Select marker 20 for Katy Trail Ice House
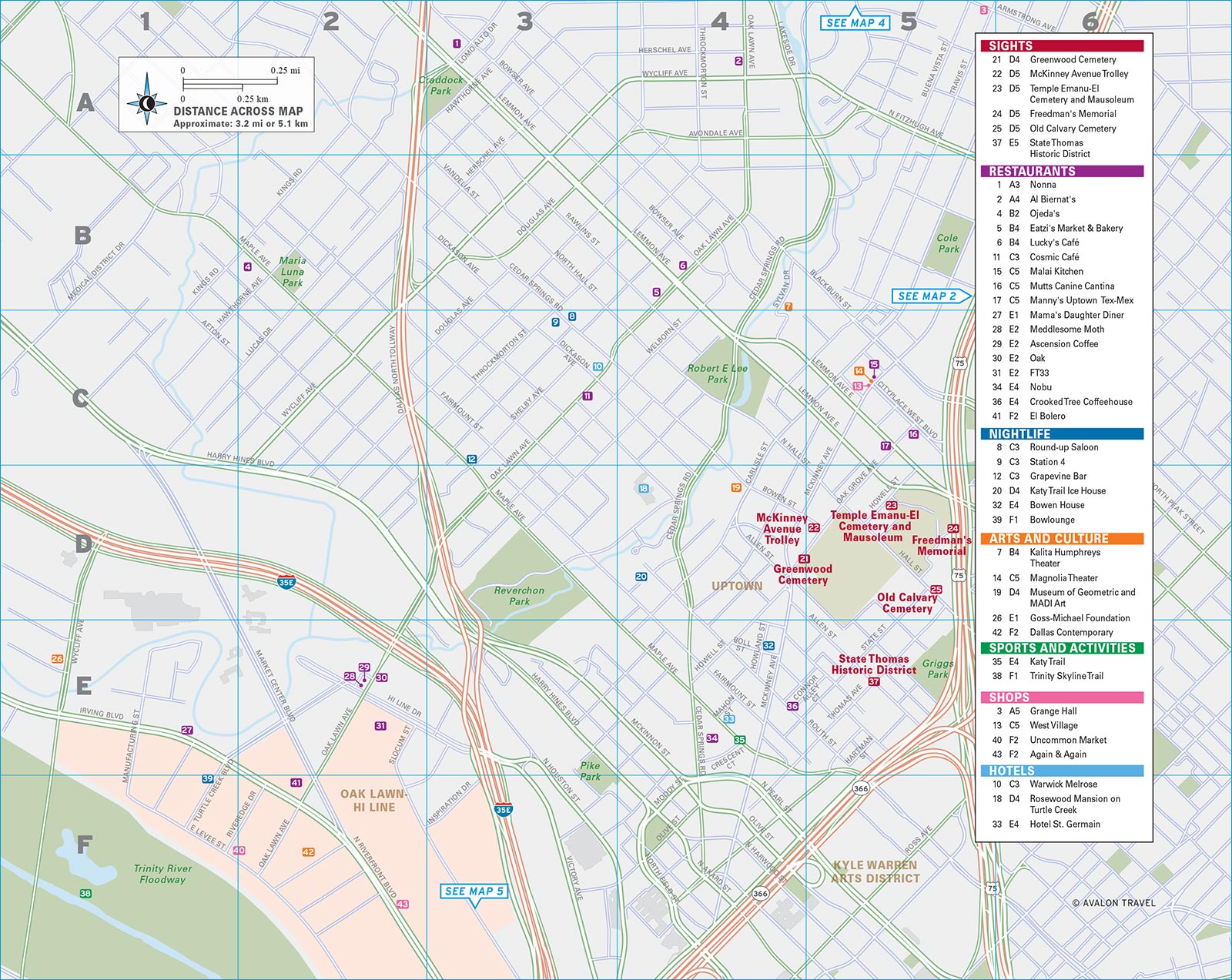 (641, 577)
